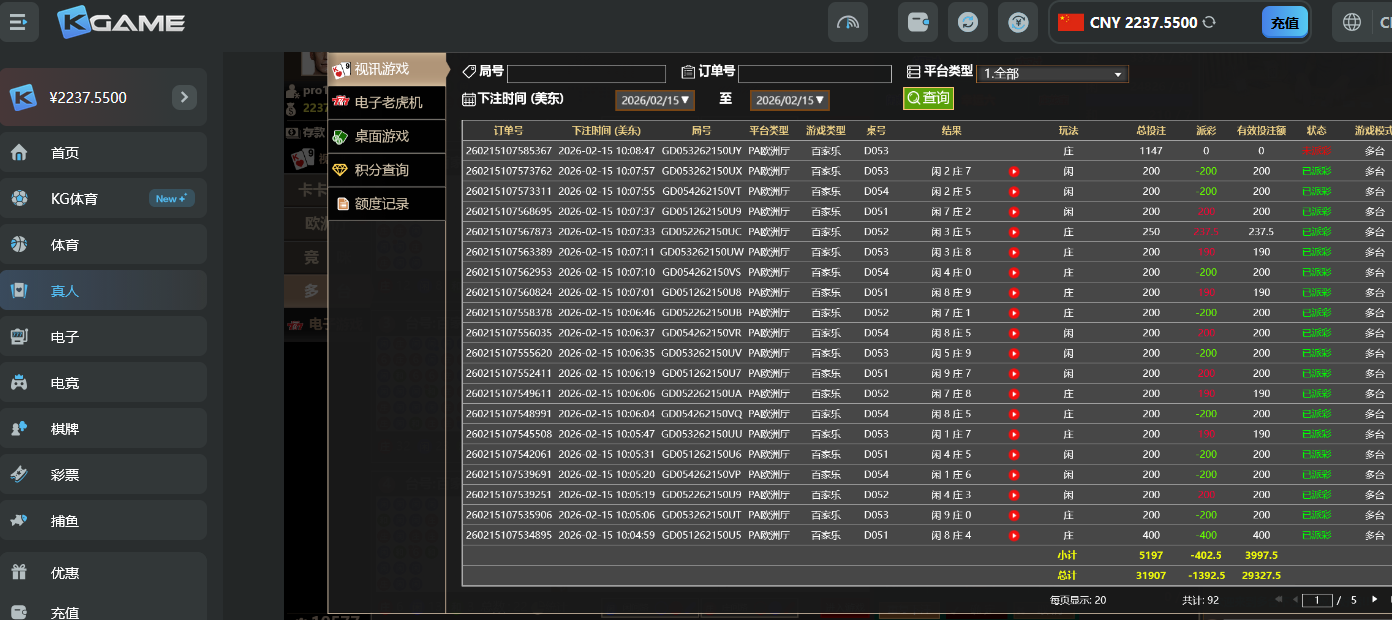Screen dimensions: 1392x620
Task: Open the wallet icon in top bar
Action: pos(917,22)
